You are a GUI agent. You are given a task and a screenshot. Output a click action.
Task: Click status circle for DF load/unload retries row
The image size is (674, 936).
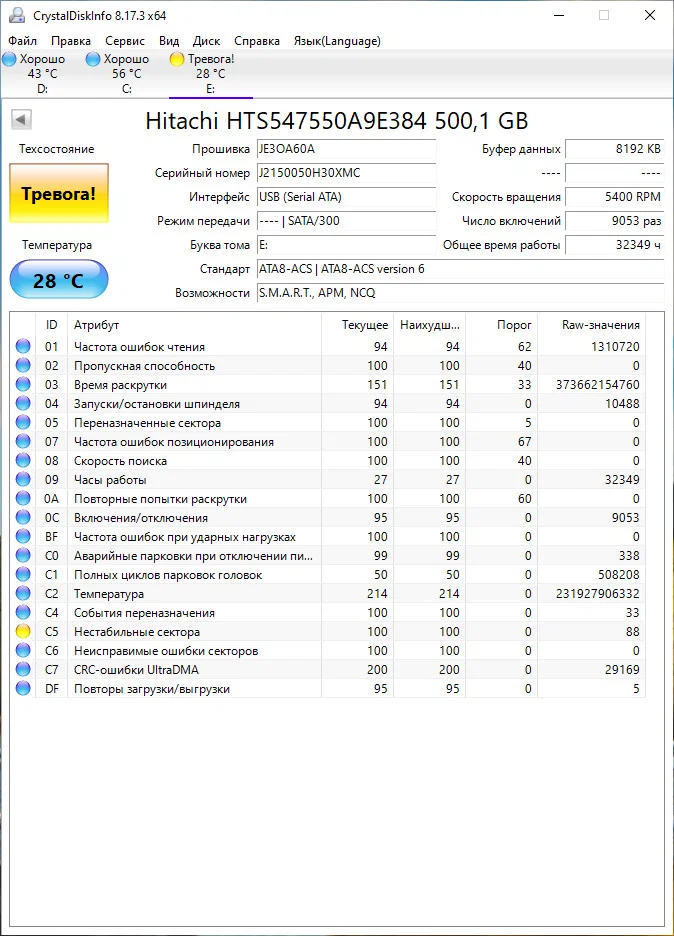pyautogui.click(x=23, y=688)
